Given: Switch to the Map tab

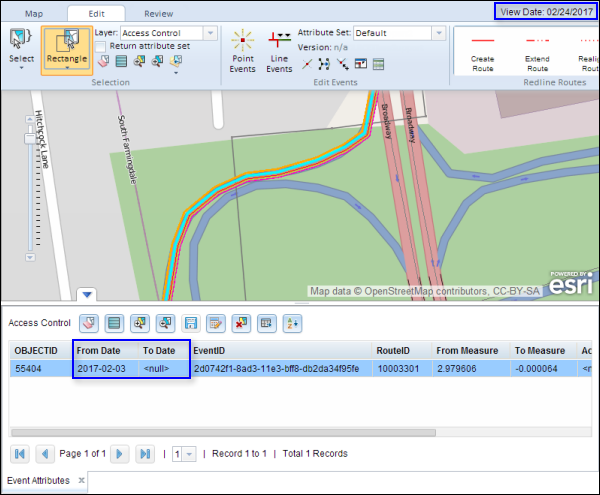Looking at the screenshot, I should [34, 14].
